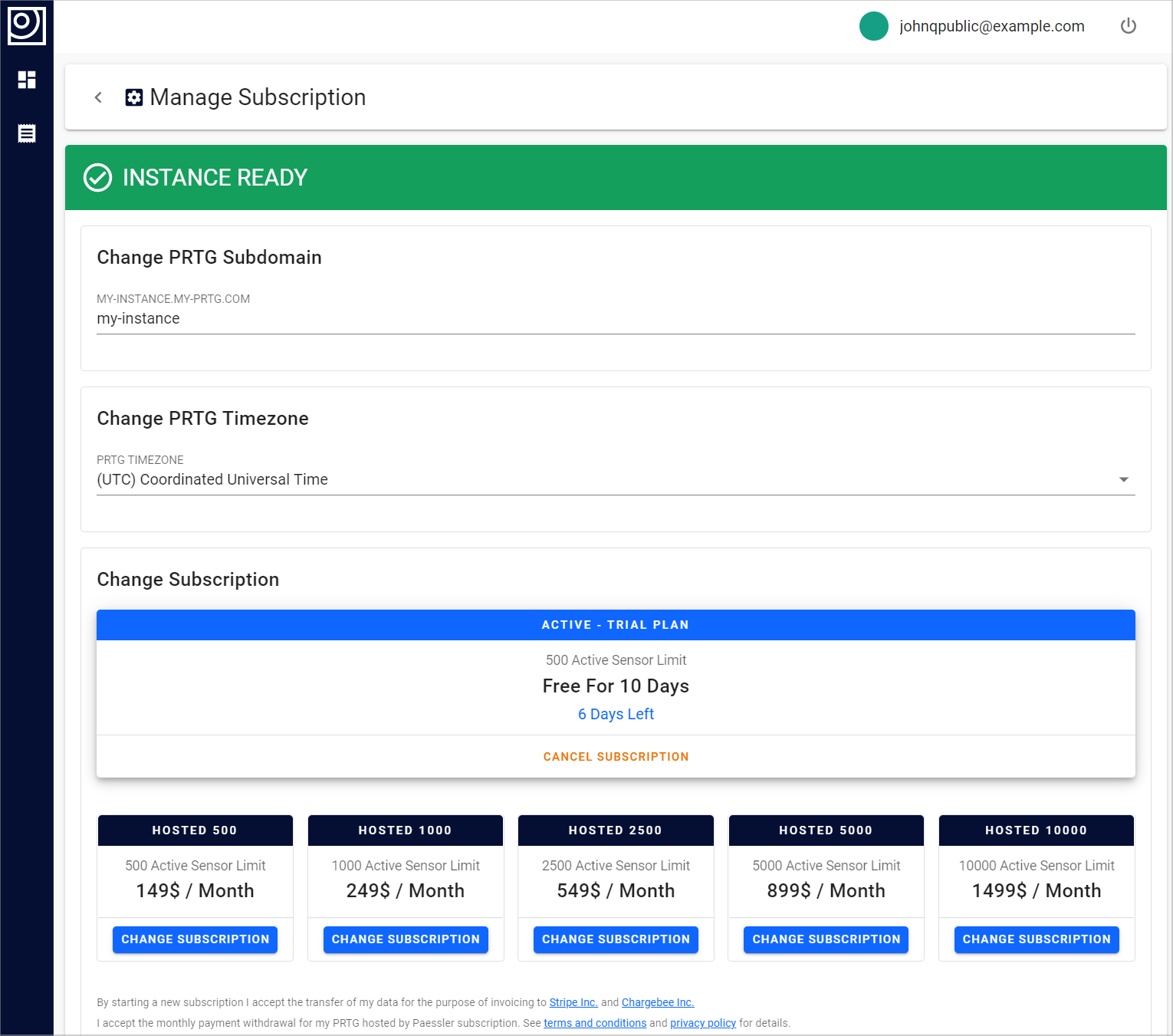
Task: Log out using the power icon
Action: pos(1128,26)
